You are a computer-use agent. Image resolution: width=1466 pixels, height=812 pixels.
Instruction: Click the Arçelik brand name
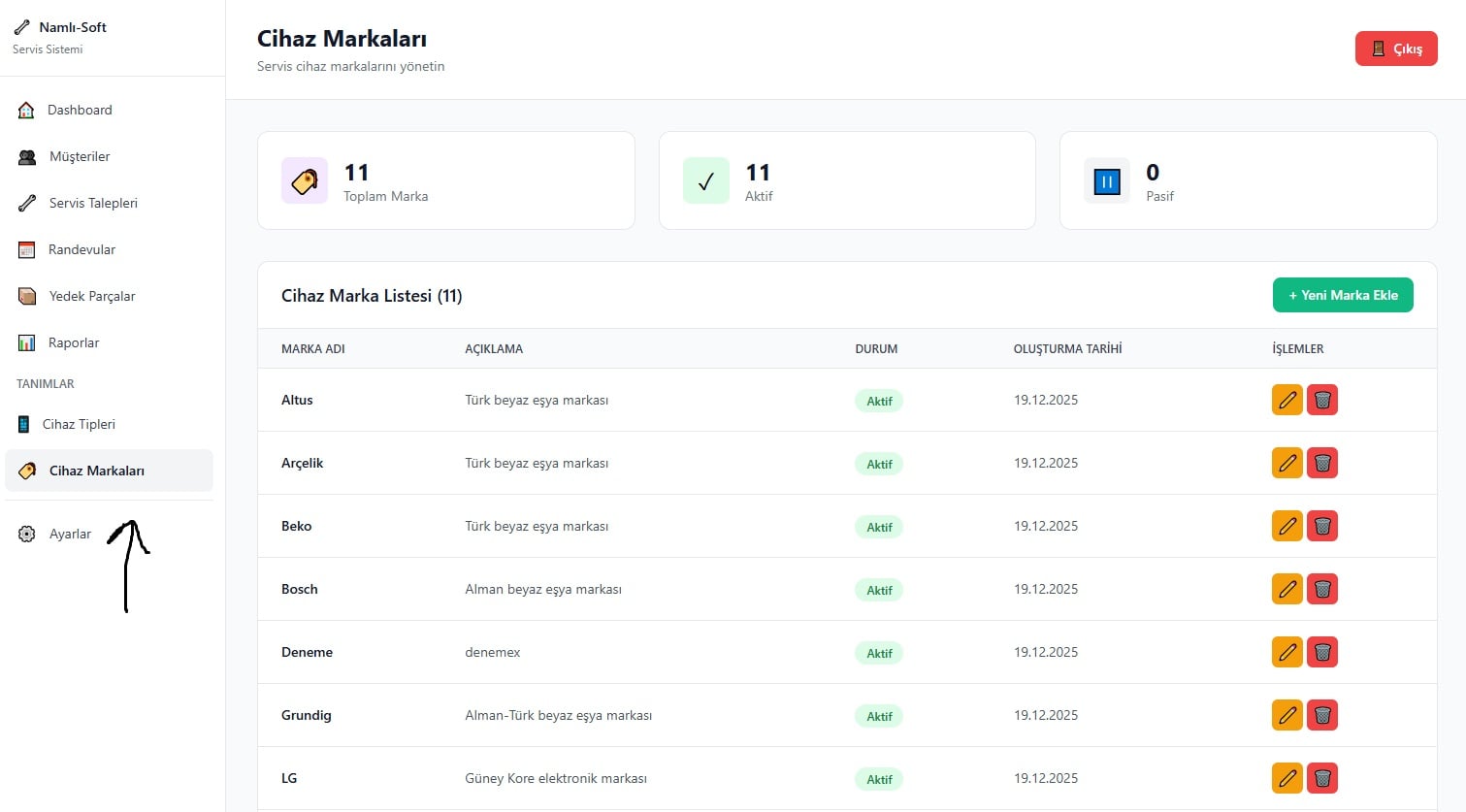302,463
